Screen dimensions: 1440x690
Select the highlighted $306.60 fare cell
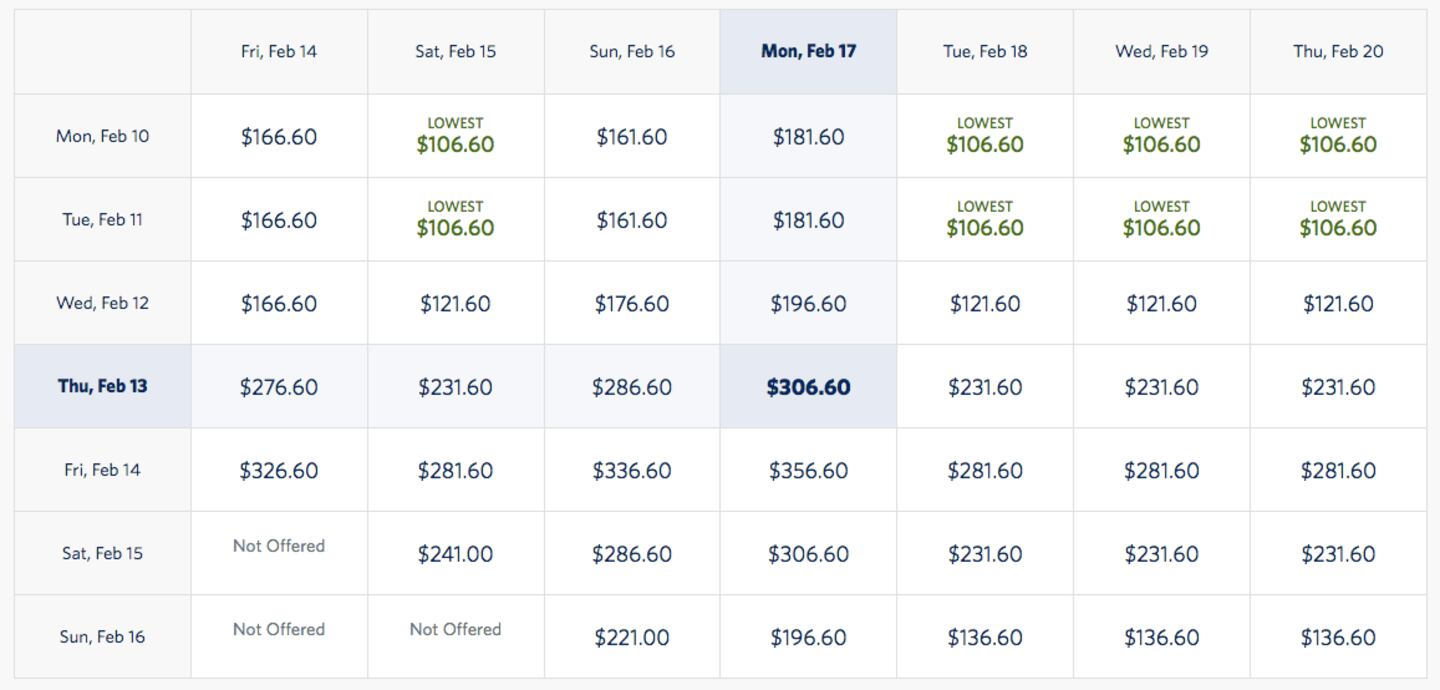click(808, 387)
